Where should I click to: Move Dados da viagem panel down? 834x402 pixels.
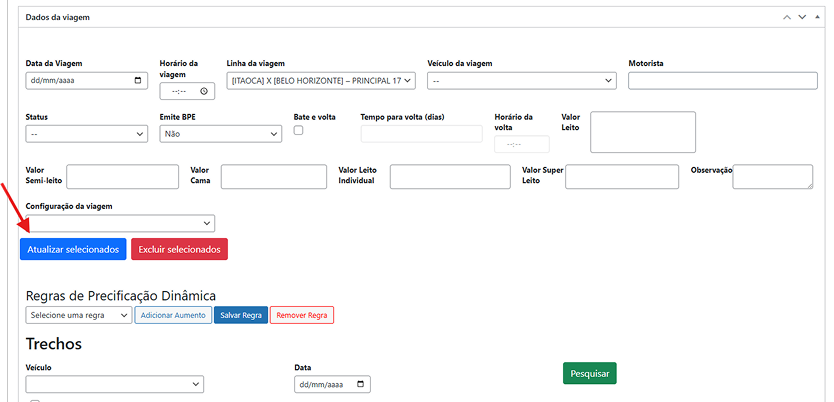(802, 17)
